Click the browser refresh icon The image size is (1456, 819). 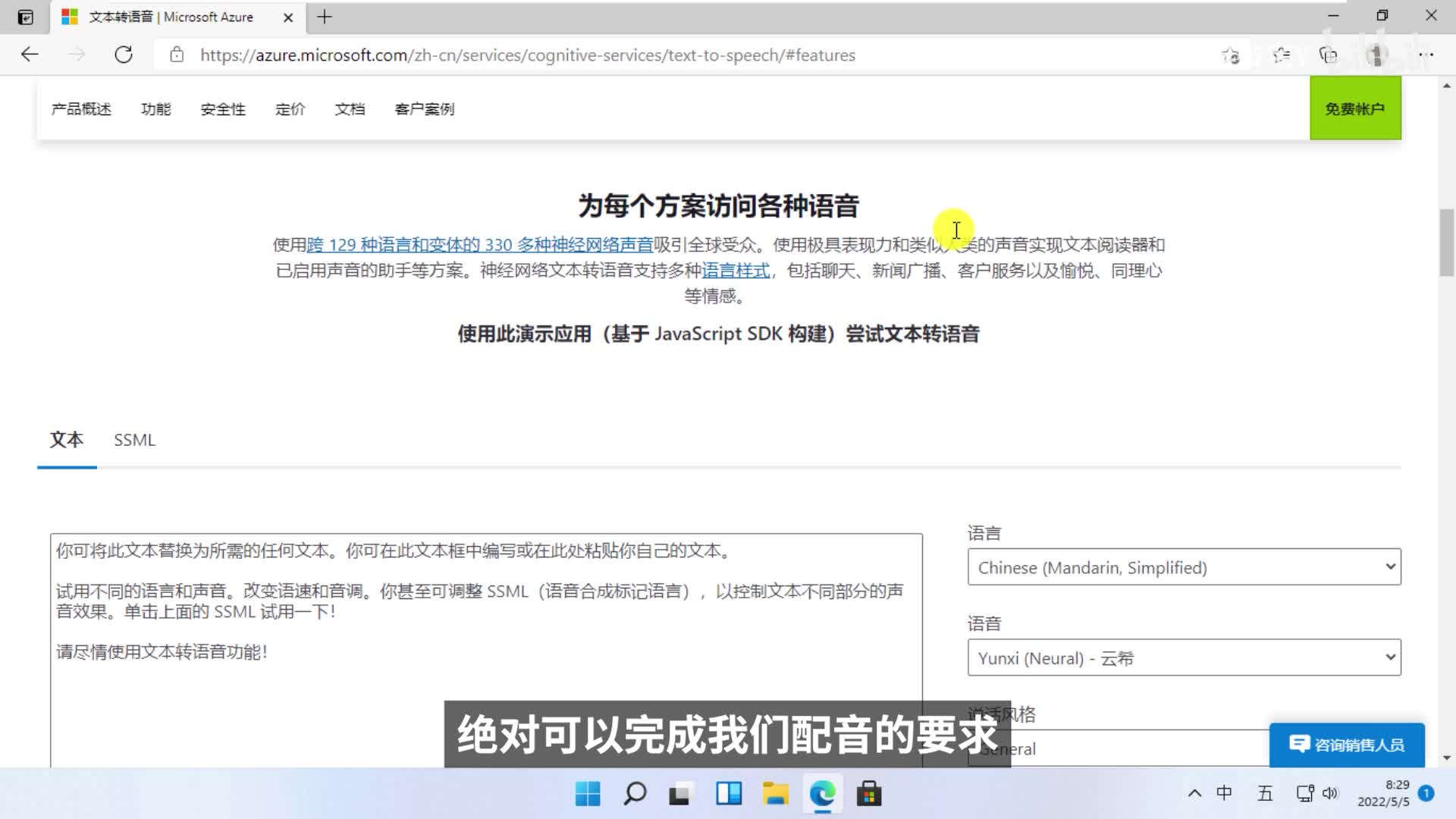click(x=124, y=55)
